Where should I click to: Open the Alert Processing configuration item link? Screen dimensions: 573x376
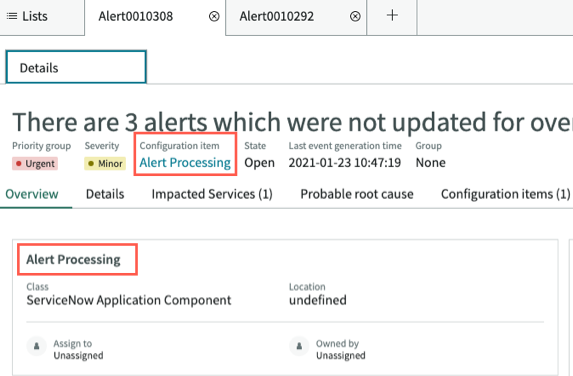click(x=185, y=163)
